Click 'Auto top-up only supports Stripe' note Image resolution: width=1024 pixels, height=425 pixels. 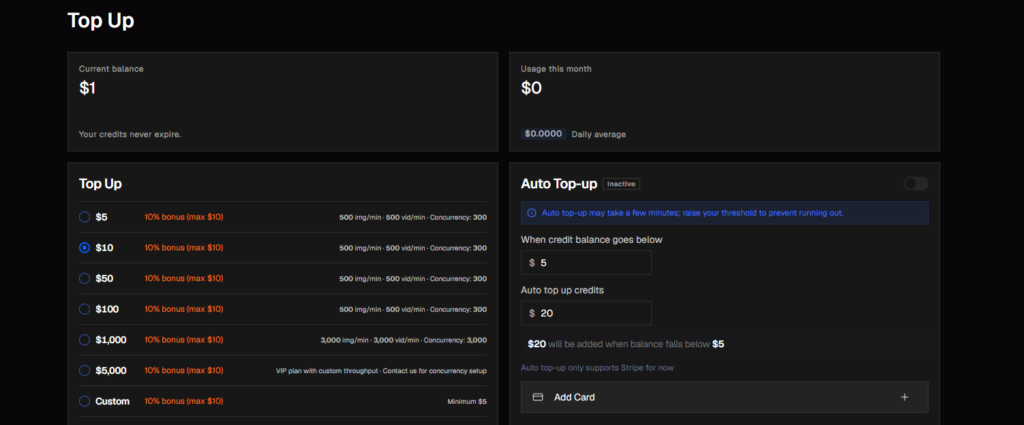(x=597, y=368)
